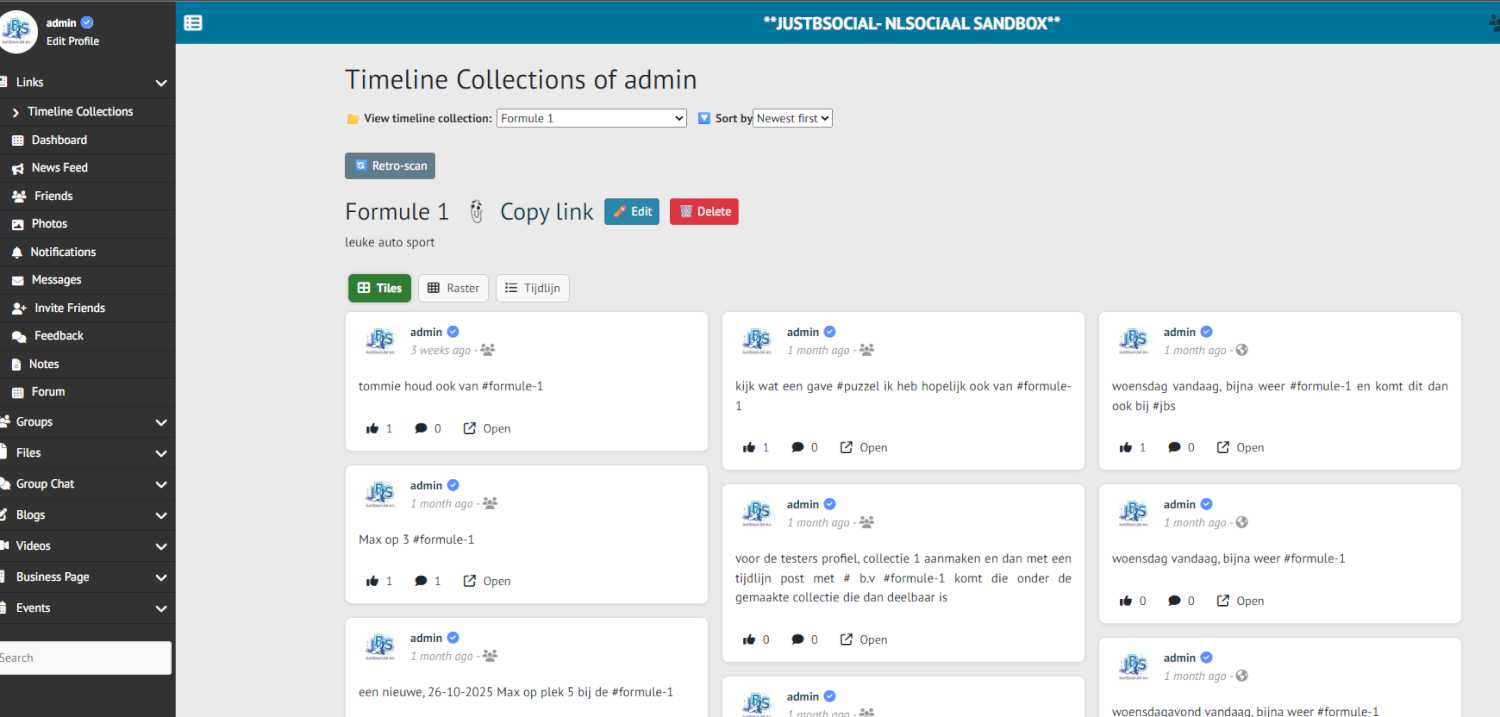Like the 'tommie houd ook van' post
The height and width of the screenshot is (717, 1500).
coord(373,428)
